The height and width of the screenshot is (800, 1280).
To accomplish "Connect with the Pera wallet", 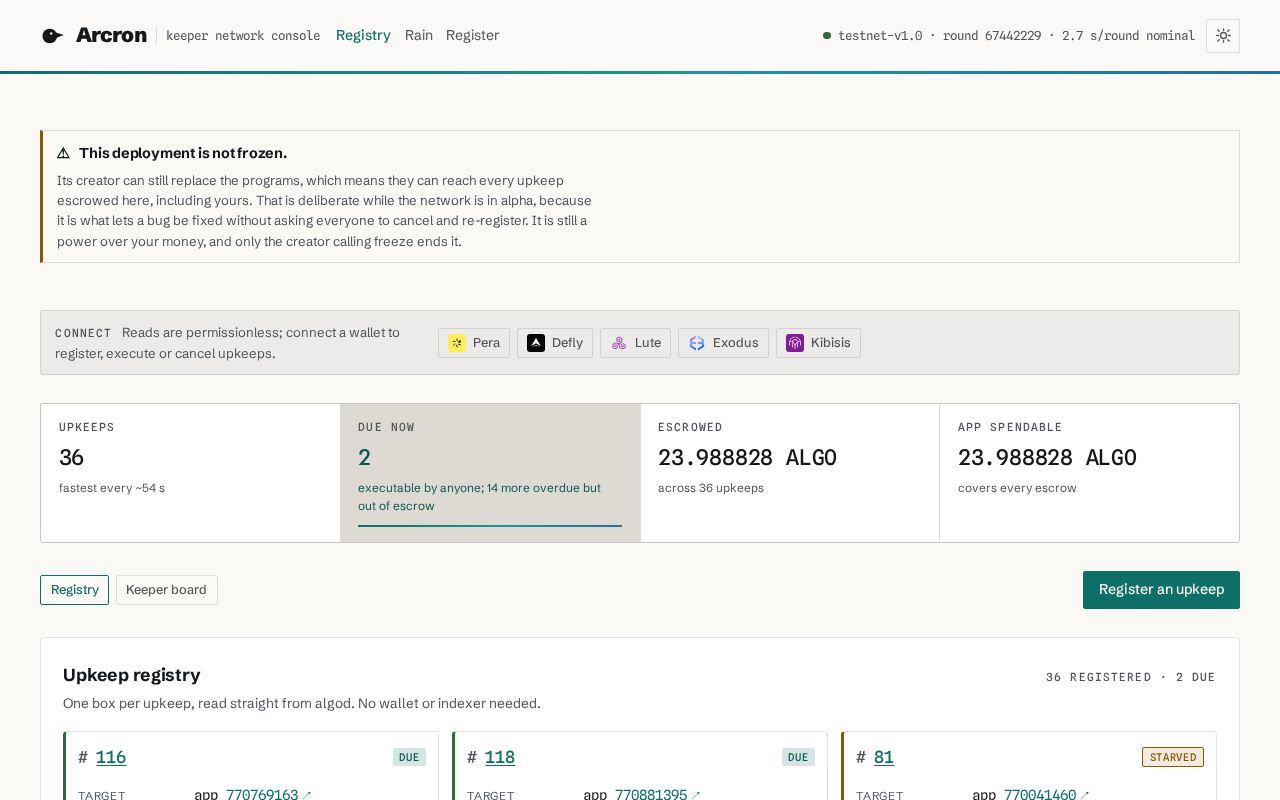I will point(474,343).
